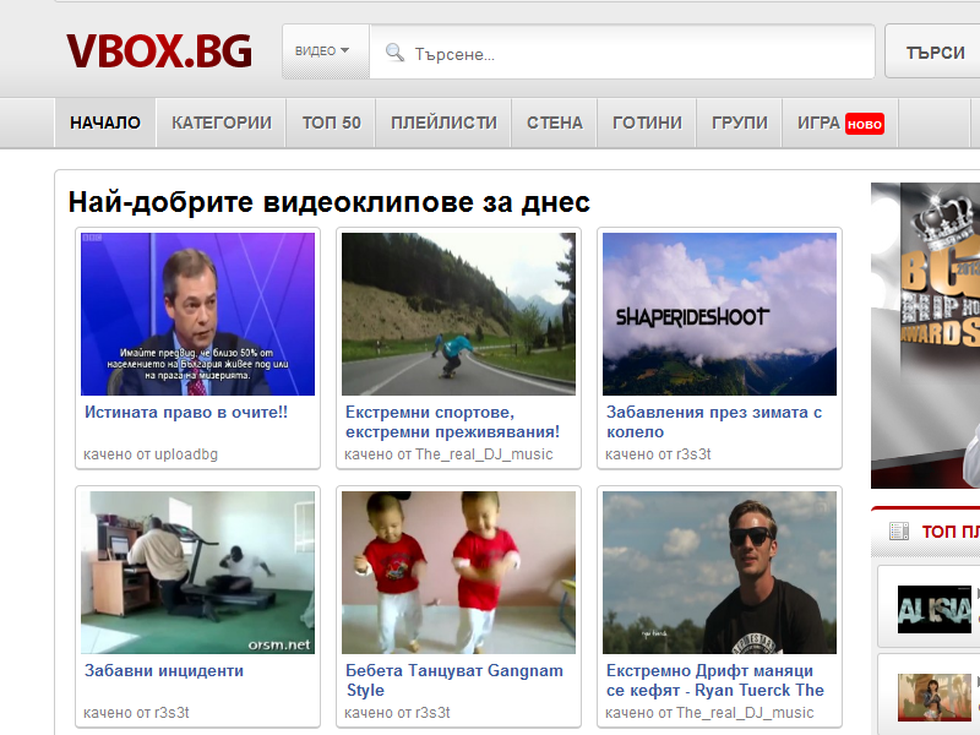Image resolution: width=980 pixels, height=735 pixels.
Task: Open uploader r3s3t under the winter bike video
Action: [694, 454]
